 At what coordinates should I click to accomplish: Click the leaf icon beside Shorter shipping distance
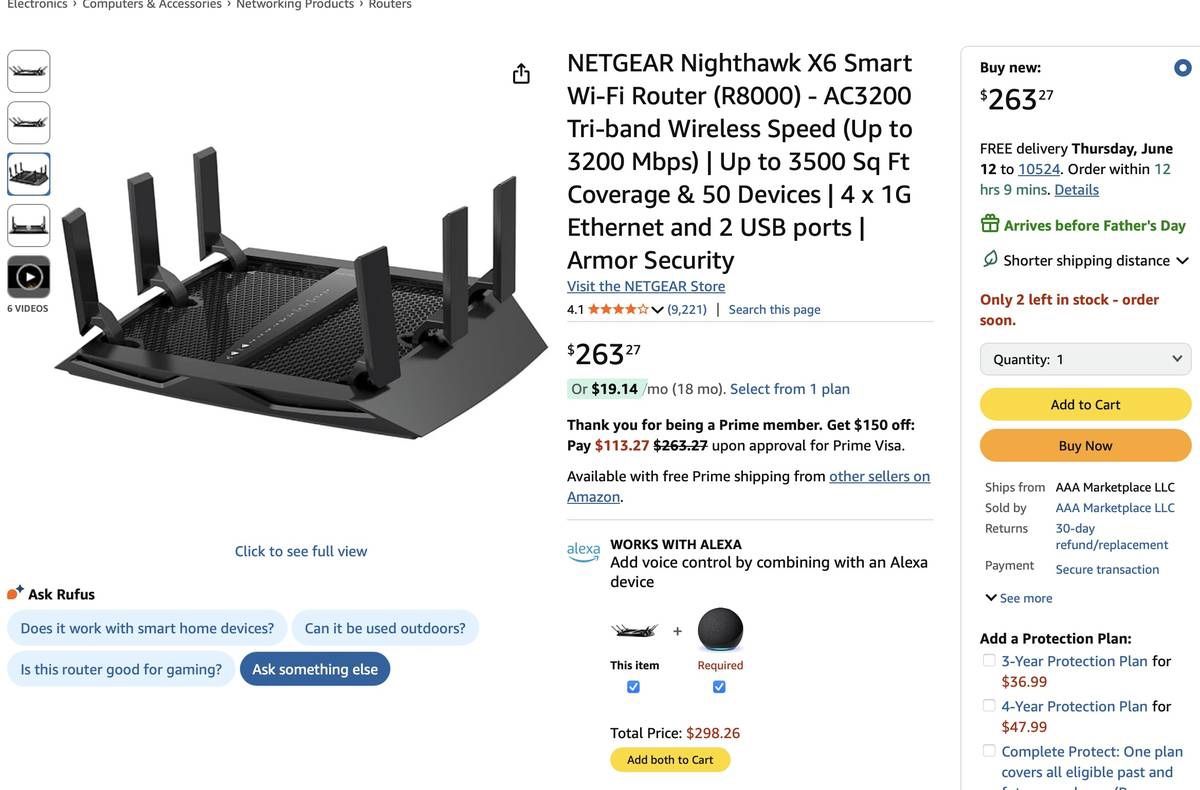[988, 259]
